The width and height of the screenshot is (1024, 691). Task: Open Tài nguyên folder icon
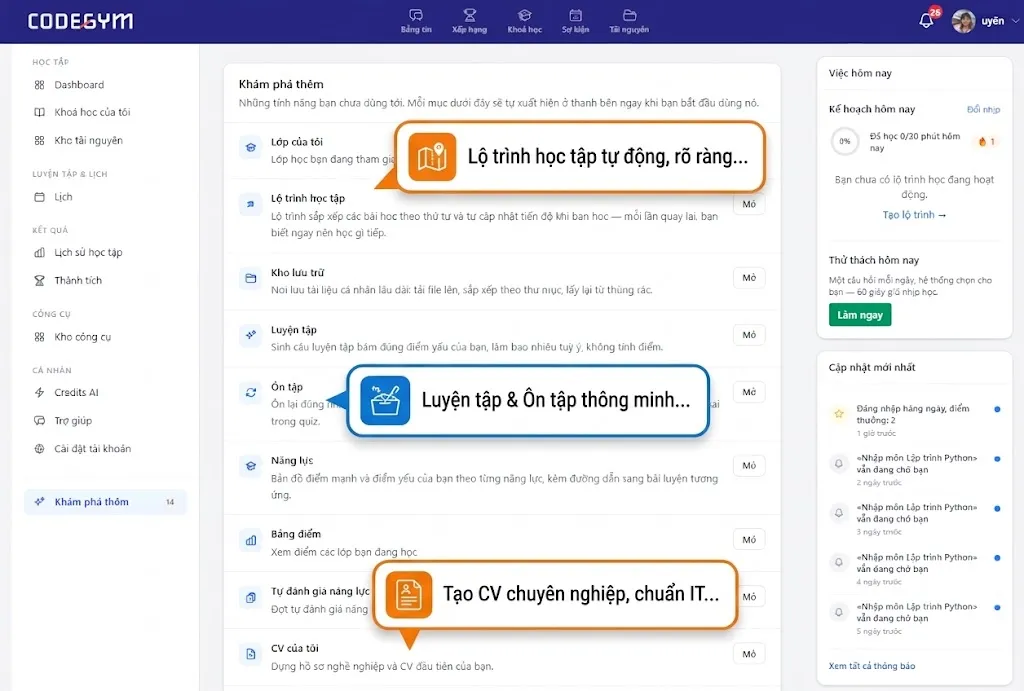click(x=629, y=15)
